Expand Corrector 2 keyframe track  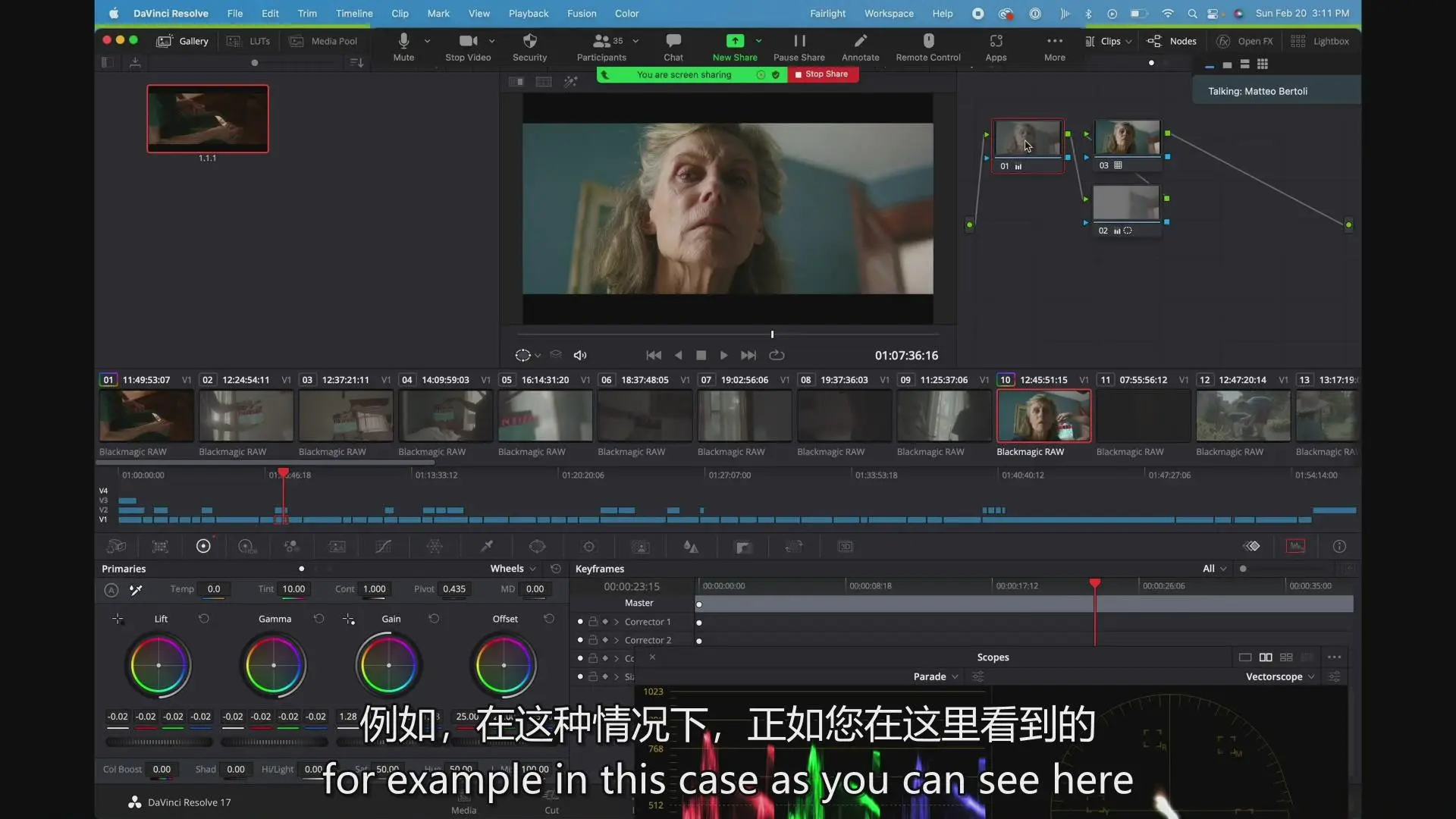point(617,640)
